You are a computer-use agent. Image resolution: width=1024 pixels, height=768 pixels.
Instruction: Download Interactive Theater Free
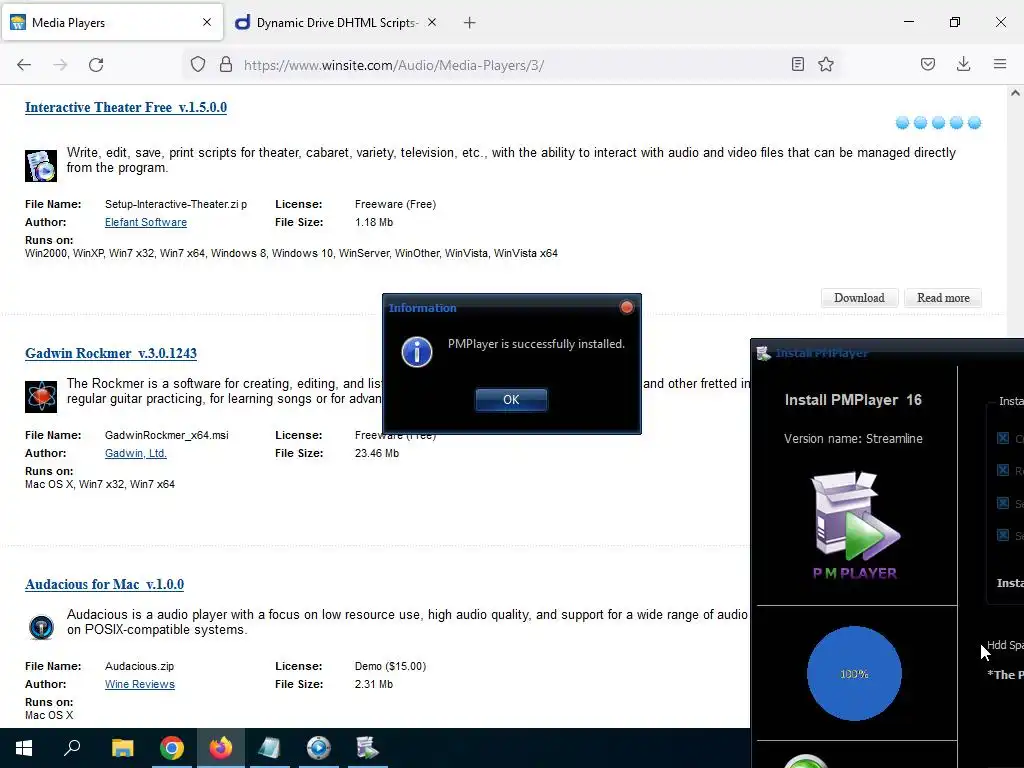[x=859, y=298]
